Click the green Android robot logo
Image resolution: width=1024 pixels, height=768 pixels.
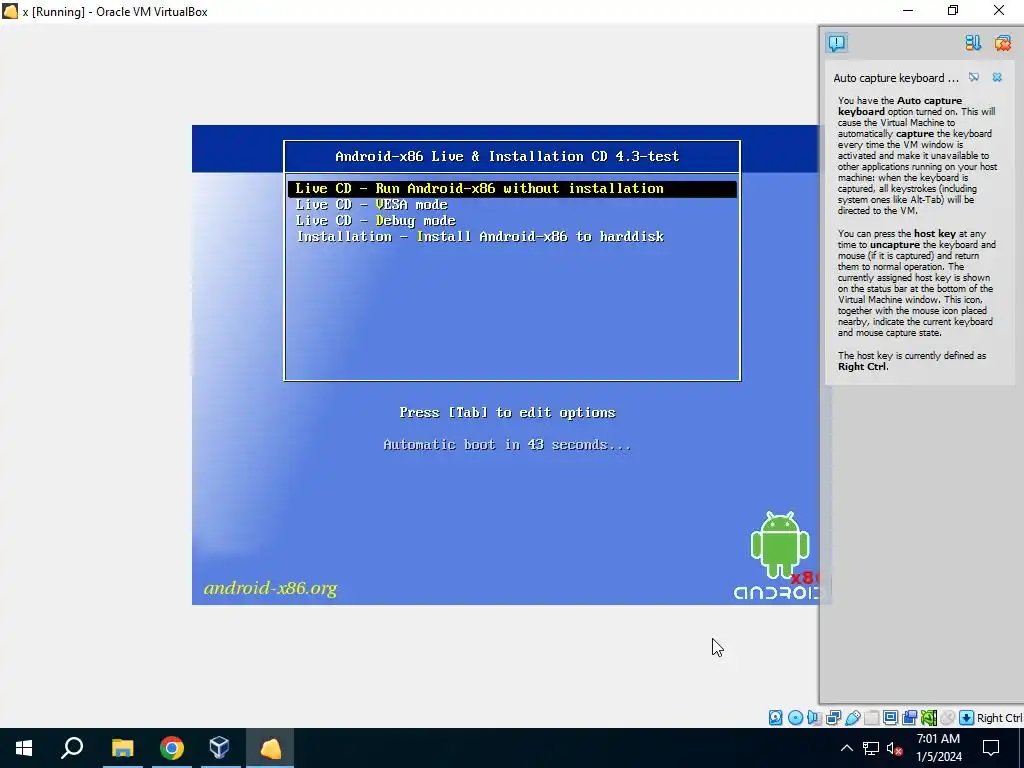(780, 545)
